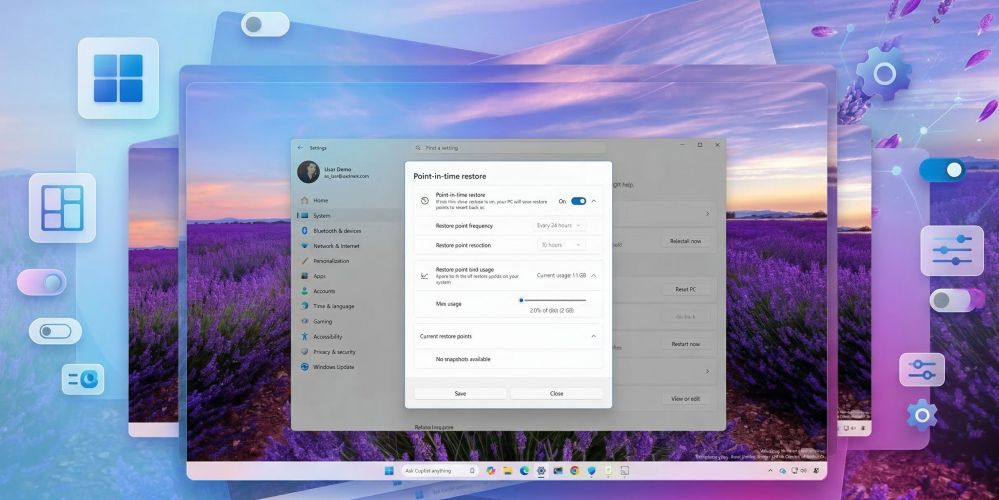Open the Accessibility settings page
This screenshot has width=999, height=500.
click(327, 337)
